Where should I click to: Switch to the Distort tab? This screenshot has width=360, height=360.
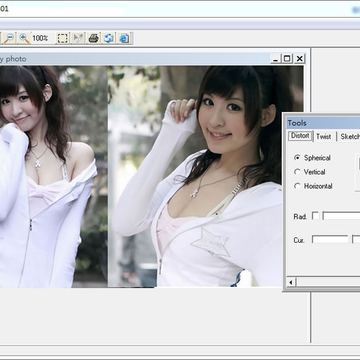click(300, 136)
